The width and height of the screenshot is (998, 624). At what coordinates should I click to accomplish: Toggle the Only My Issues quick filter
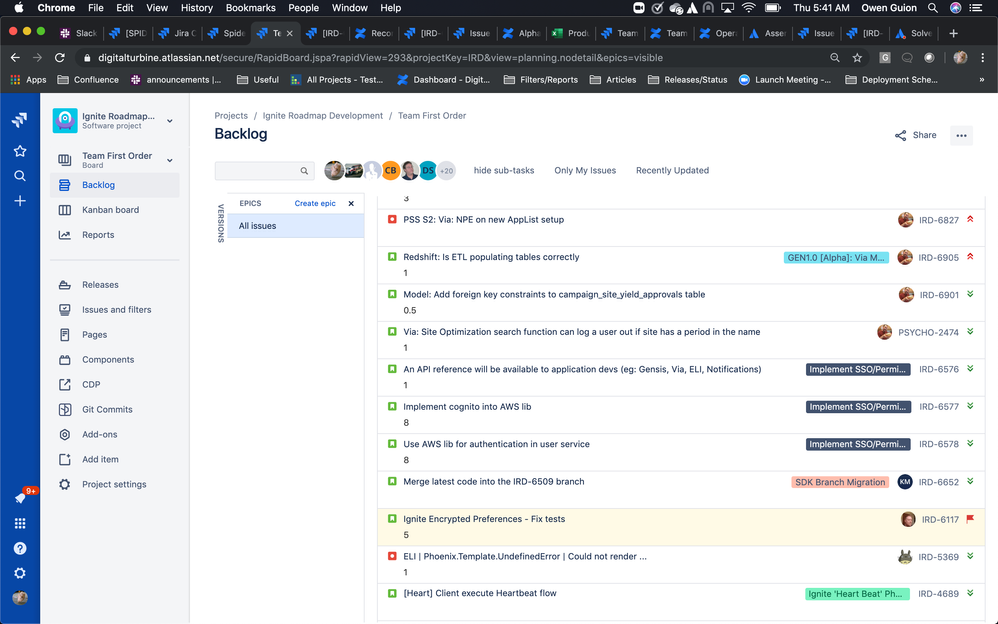(x=585, y=171)
